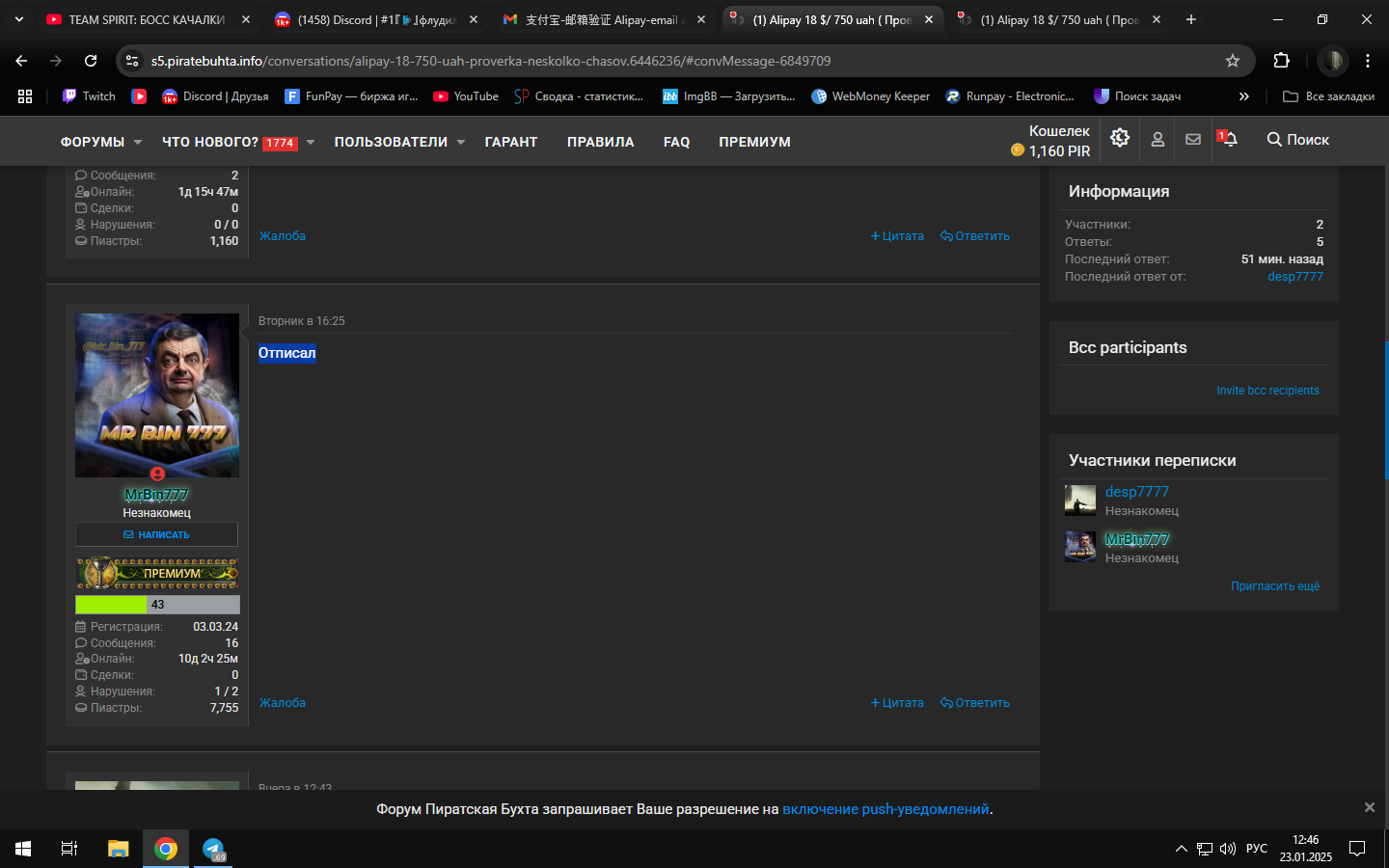Click Invite bcc recipients
1389x868 pixels.
[x=1267, y=391]
